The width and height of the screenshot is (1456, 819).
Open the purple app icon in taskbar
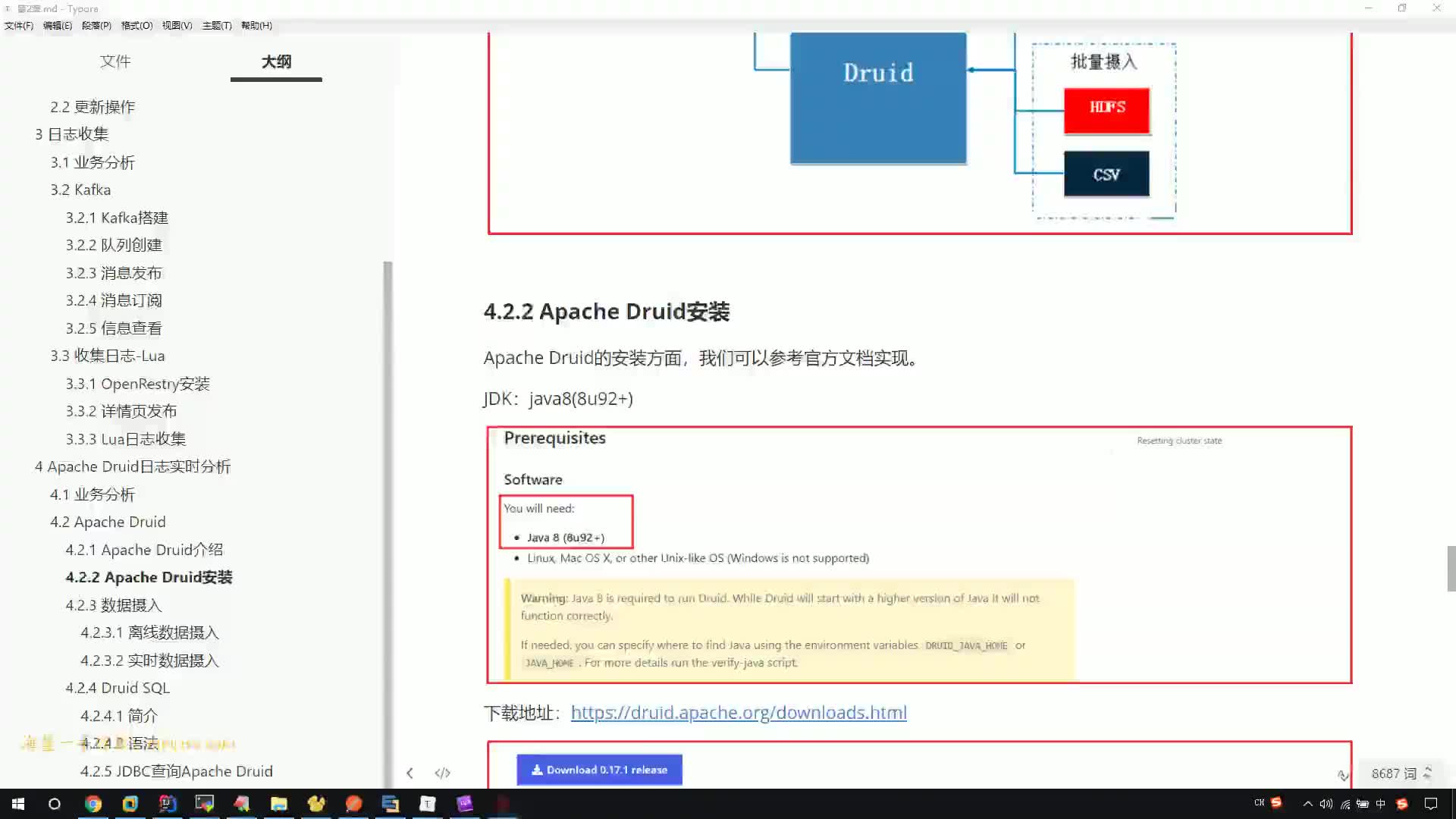[x=465, y=804]
